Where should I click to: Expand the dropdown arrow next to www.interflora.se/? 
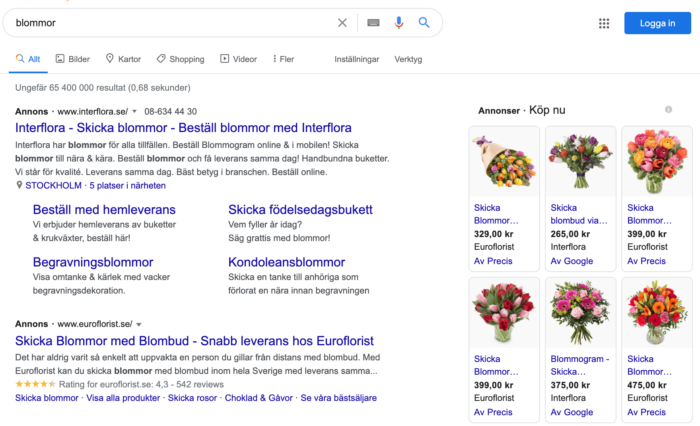[134, 111]
